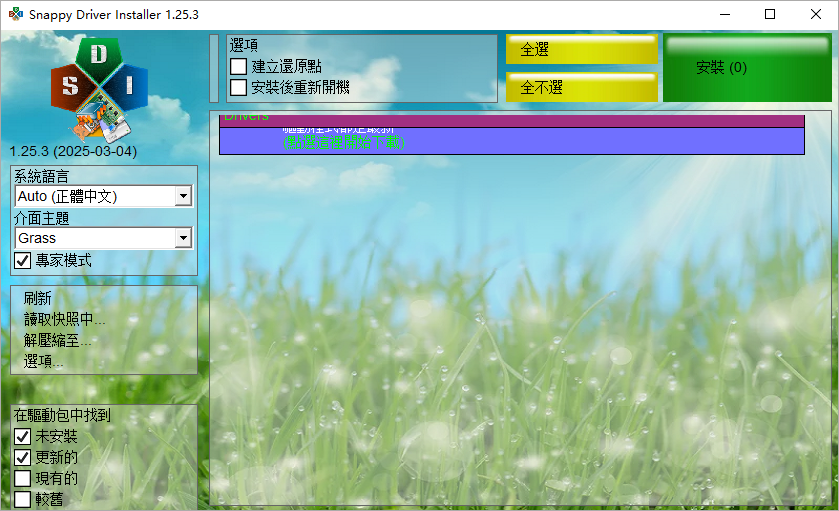This screenshot has width=839, height=511.
Task: Enable 建立還原點 checkbox
Action: click(x=238, y=66)
